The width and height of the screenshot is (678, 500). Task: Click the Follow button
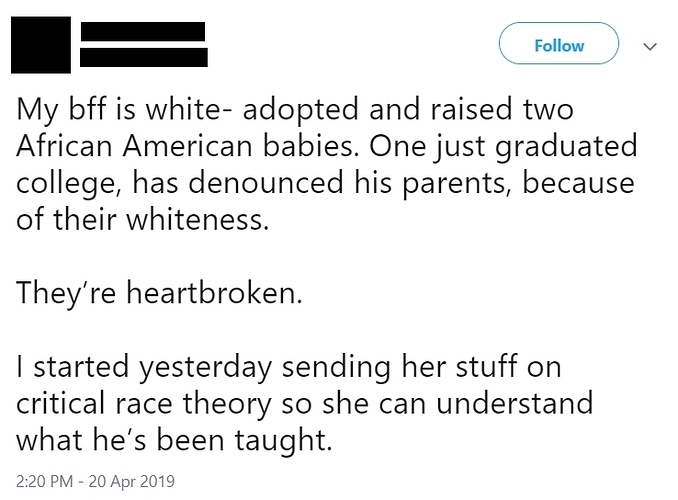[559, 44]
